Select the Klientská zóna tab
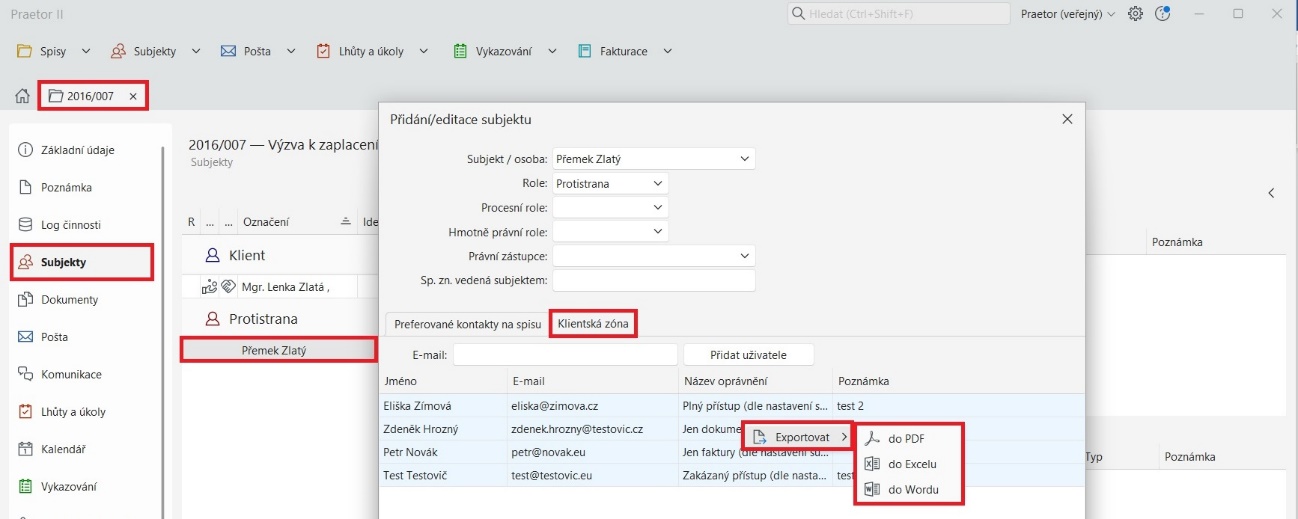Viewport: 1298px width, 519px height. (x=593, y=324)
